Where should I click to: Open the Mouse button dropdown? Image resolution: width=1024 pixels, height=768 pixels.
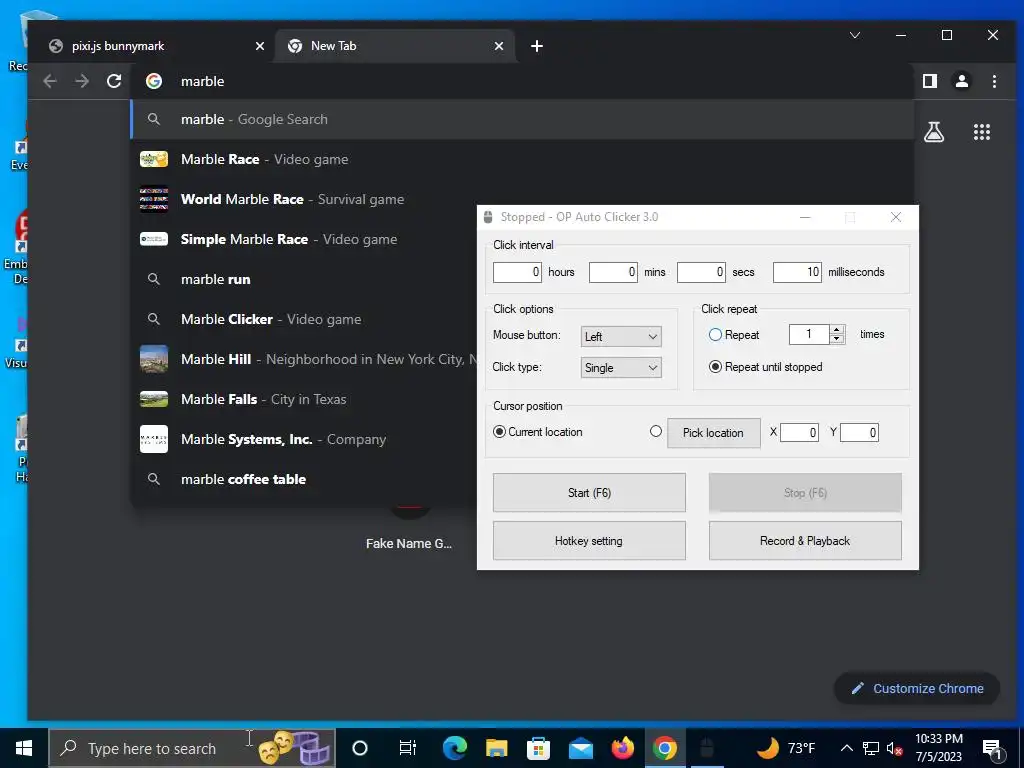pyautogui.click(x=621, y=336)
